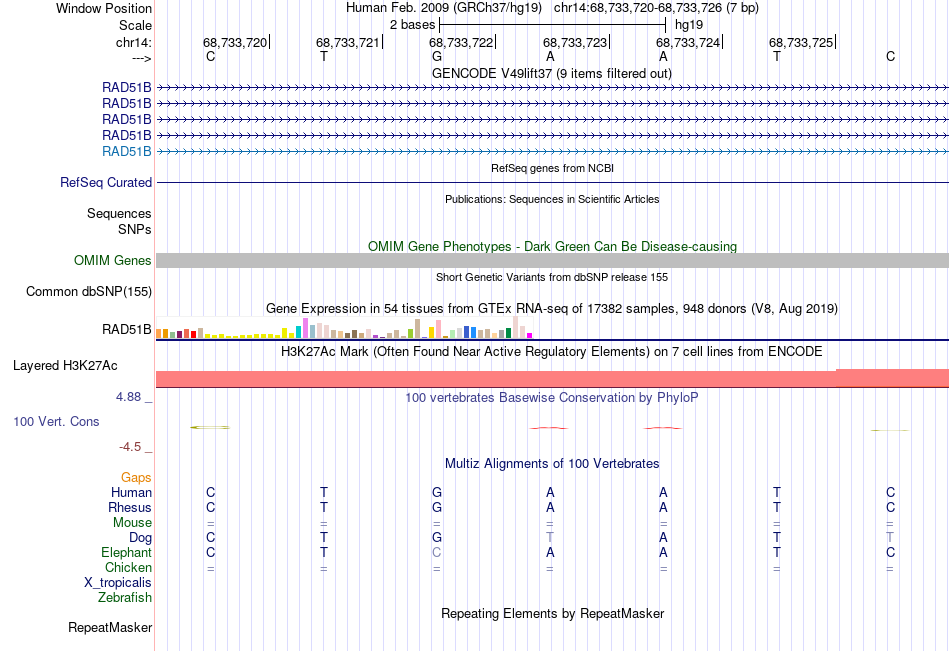The height and width of the screenshot is (651, 950).
Task: Click the RefSeq Curated intron line
Action: [552, 182]
